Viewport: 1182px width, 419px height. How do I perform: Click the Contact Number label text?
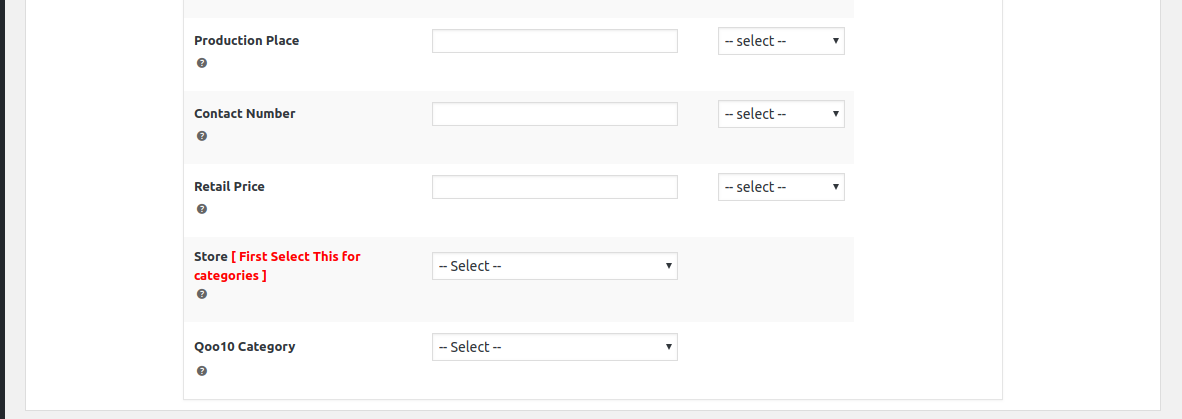coord(244,114)
